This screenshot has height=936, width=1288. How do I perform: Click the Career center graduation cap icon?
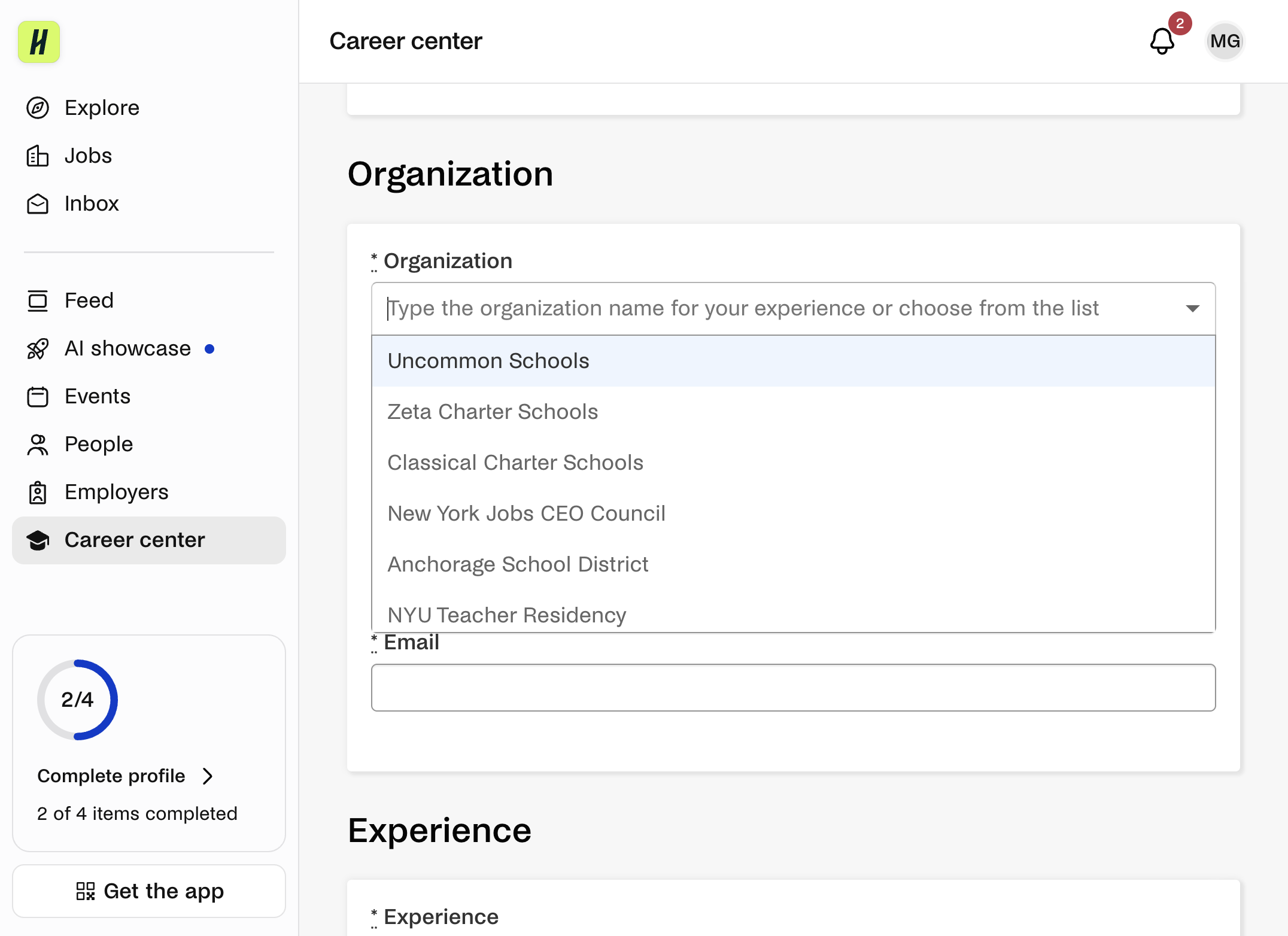point(38,540)
